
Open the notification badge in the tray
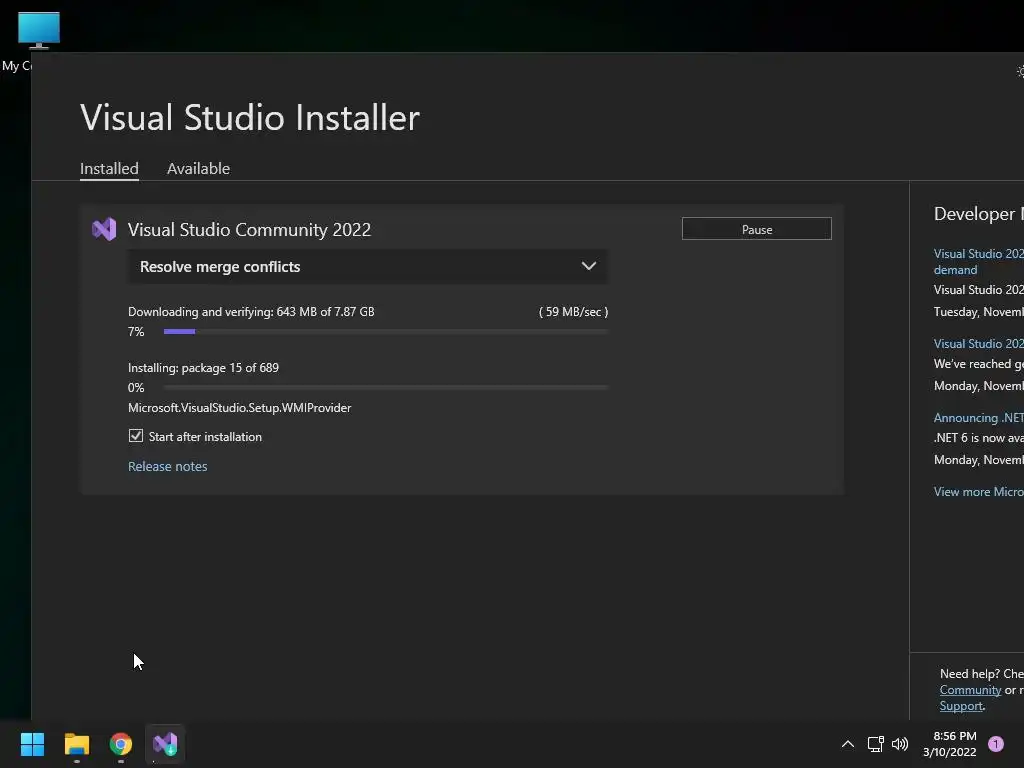click(995, 744)
